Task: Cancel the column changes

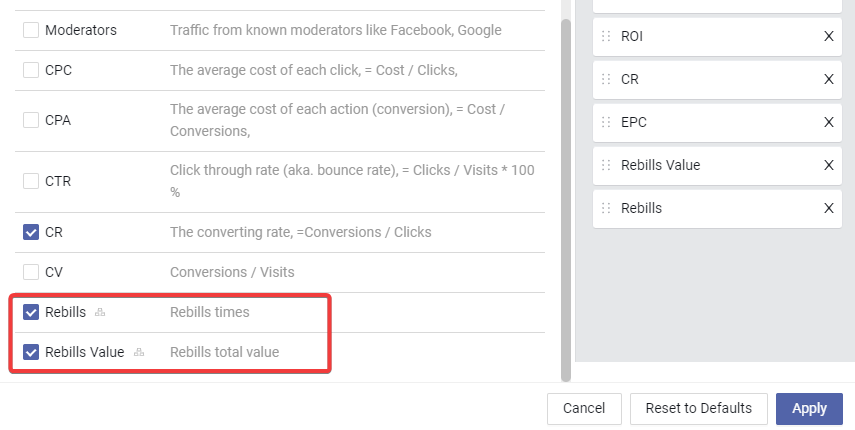Action: click(x=584, y=409)
